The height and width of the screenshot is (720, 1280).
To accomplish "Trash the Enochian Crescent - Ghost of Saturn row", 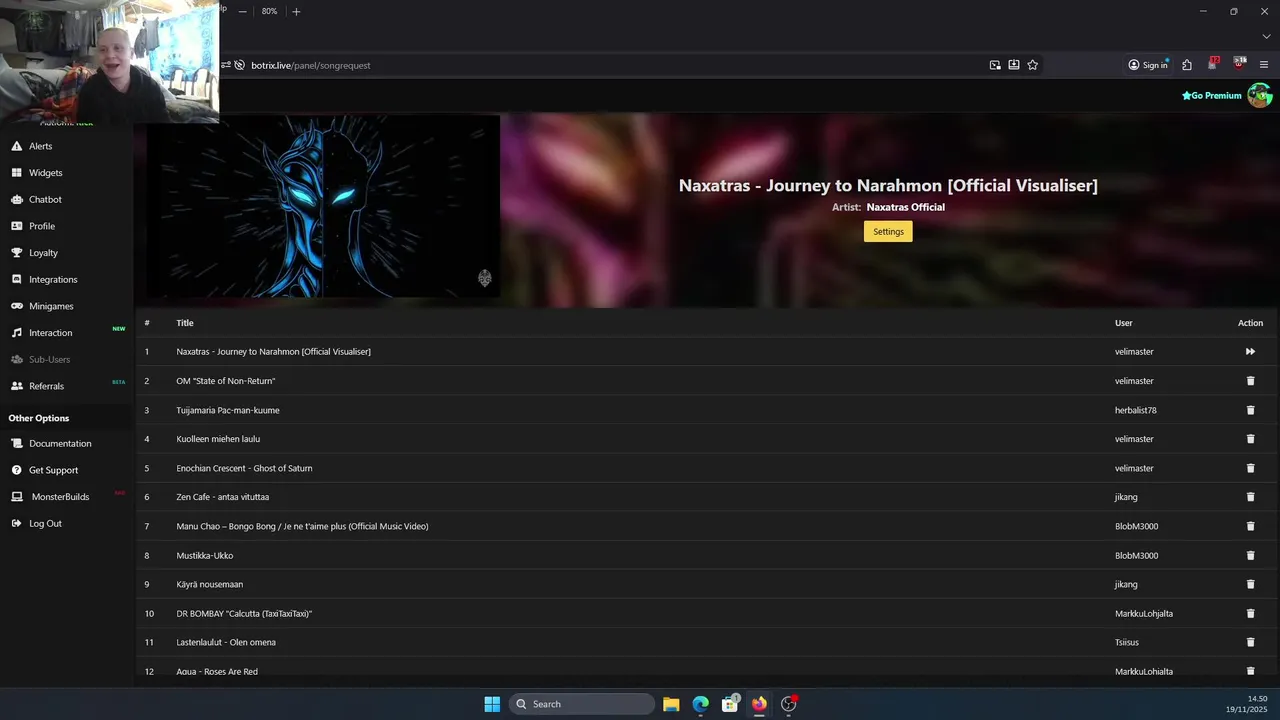I will [1250, 468].
